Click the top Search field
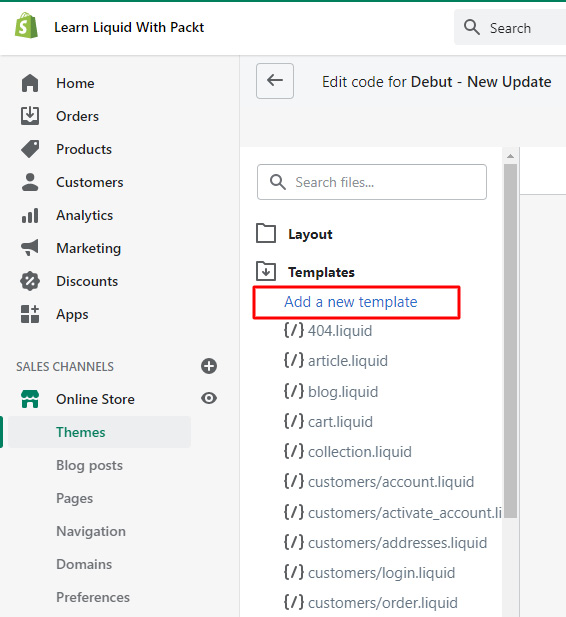The height and width of the screenshot is (617, 566). point(510,27)
